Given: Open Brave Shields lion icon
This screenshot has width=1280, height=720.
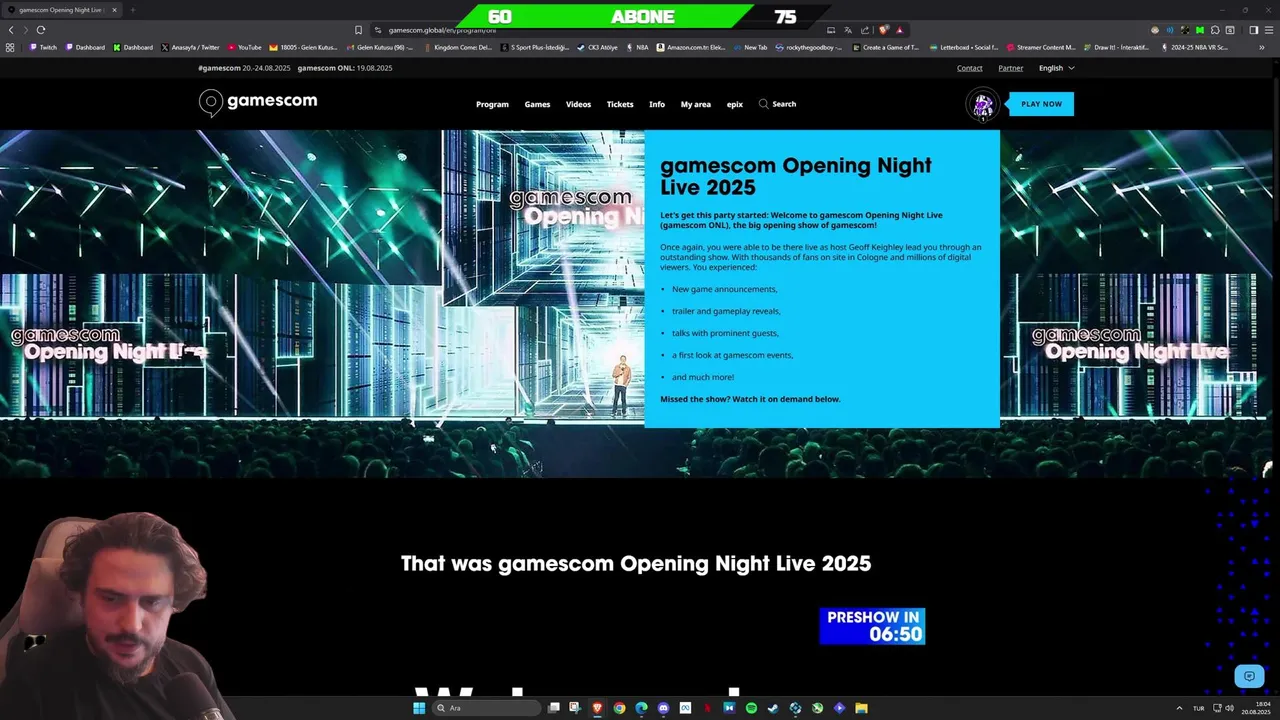Looking at the screenshot, I should point(884,30).
